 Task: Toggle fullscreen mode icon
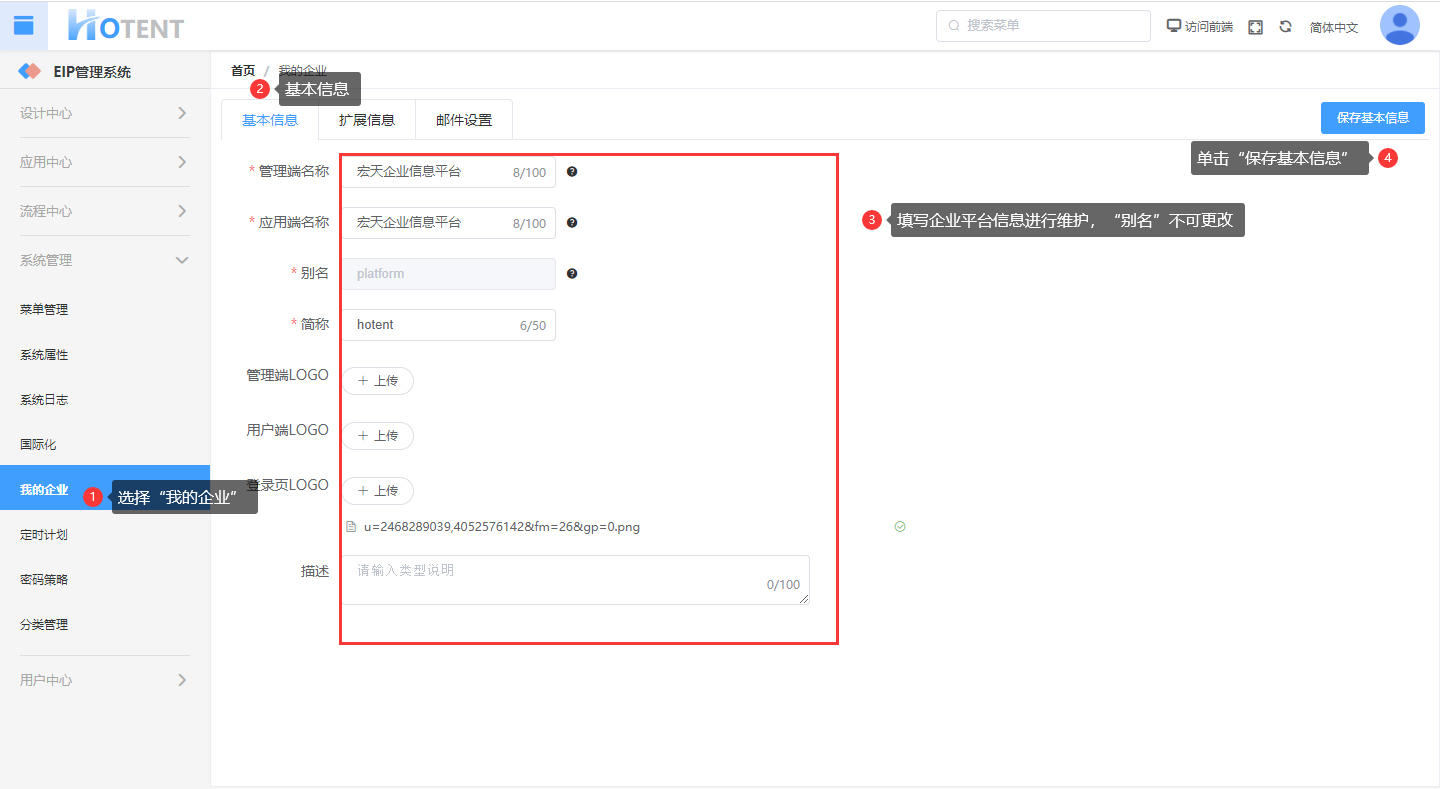(1256, 27)
